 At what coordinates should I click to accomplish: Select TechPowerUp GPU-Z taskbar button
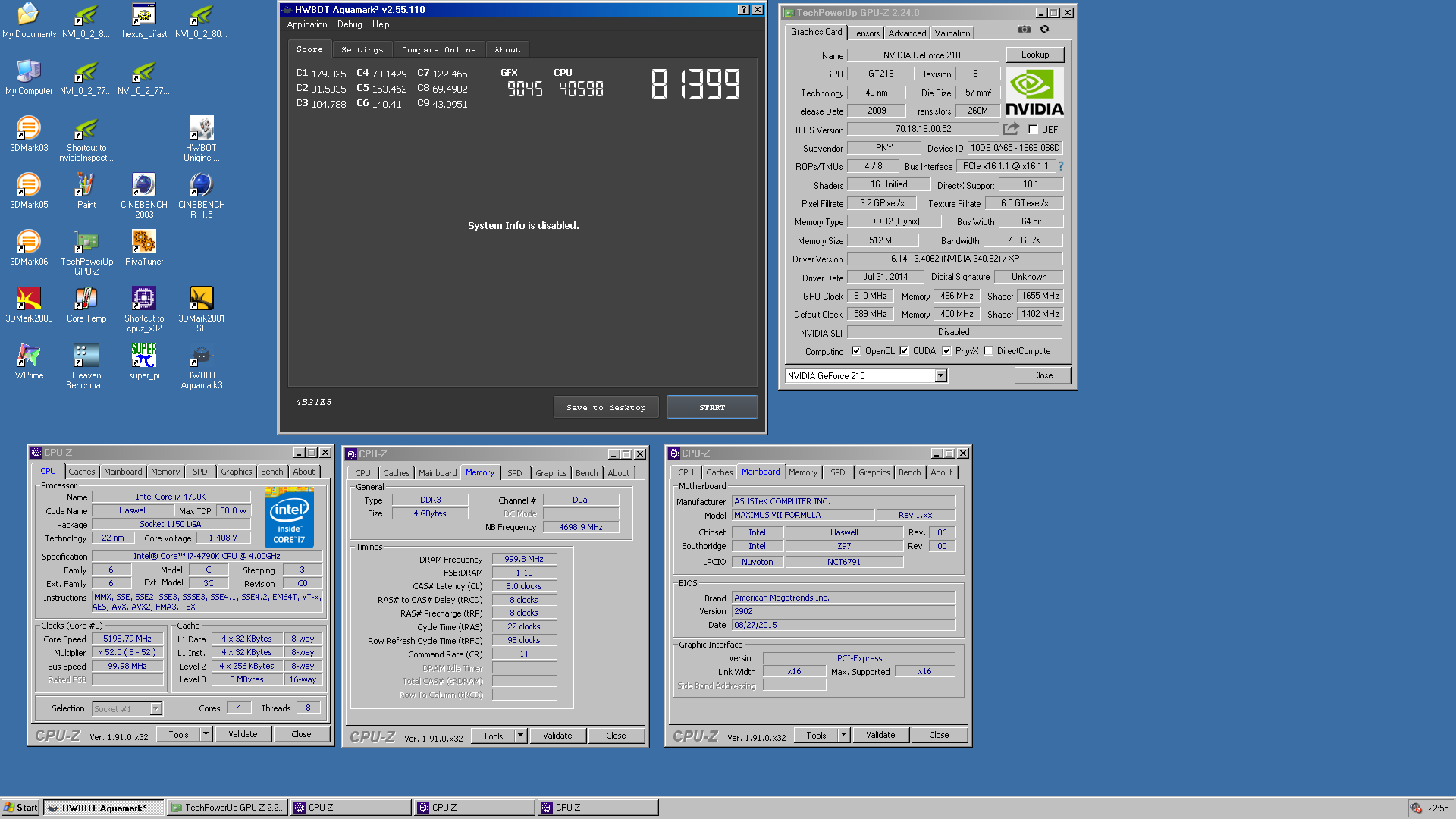[x=227, y=808]
